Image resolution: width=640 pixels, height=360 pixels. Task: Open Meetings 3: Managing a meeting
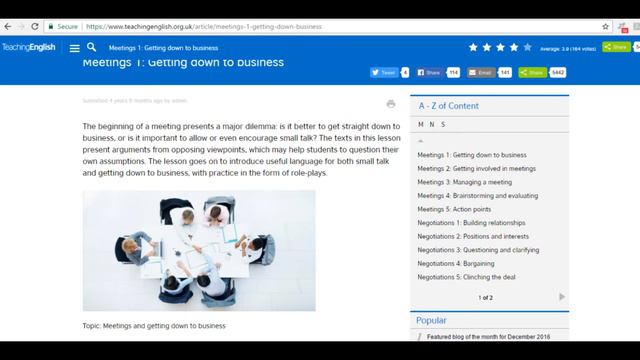coord(464,182)
